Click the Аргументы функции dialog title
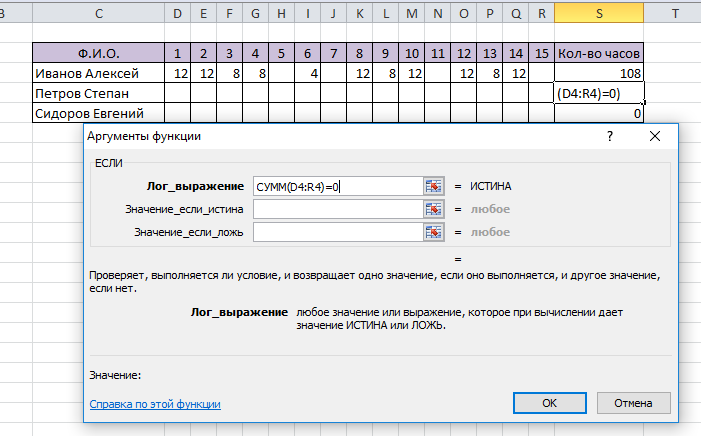 click(144, 136)
